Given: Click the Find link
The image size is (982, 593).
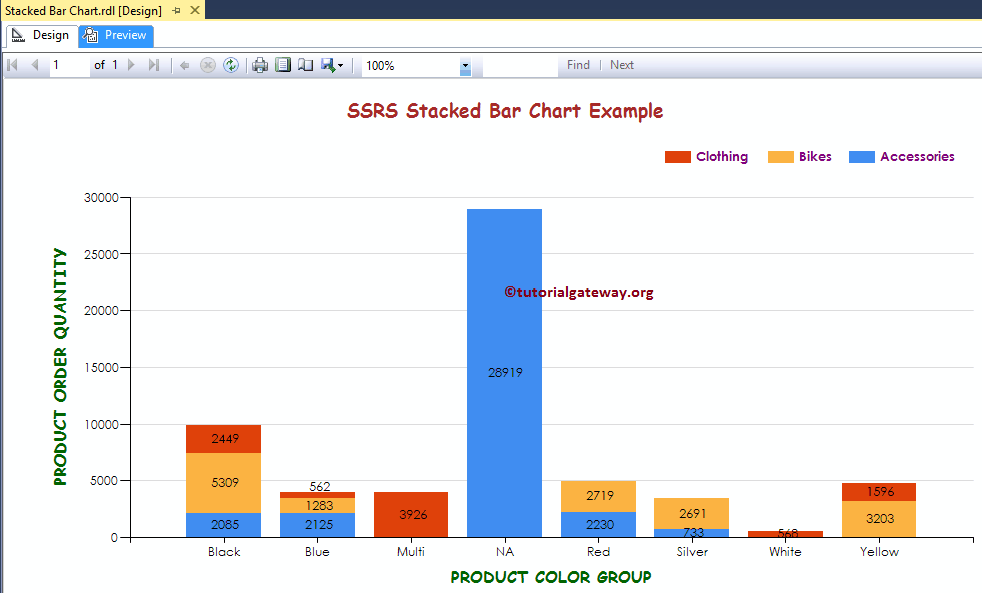Looking at the screenshot, I should [578, 64].
